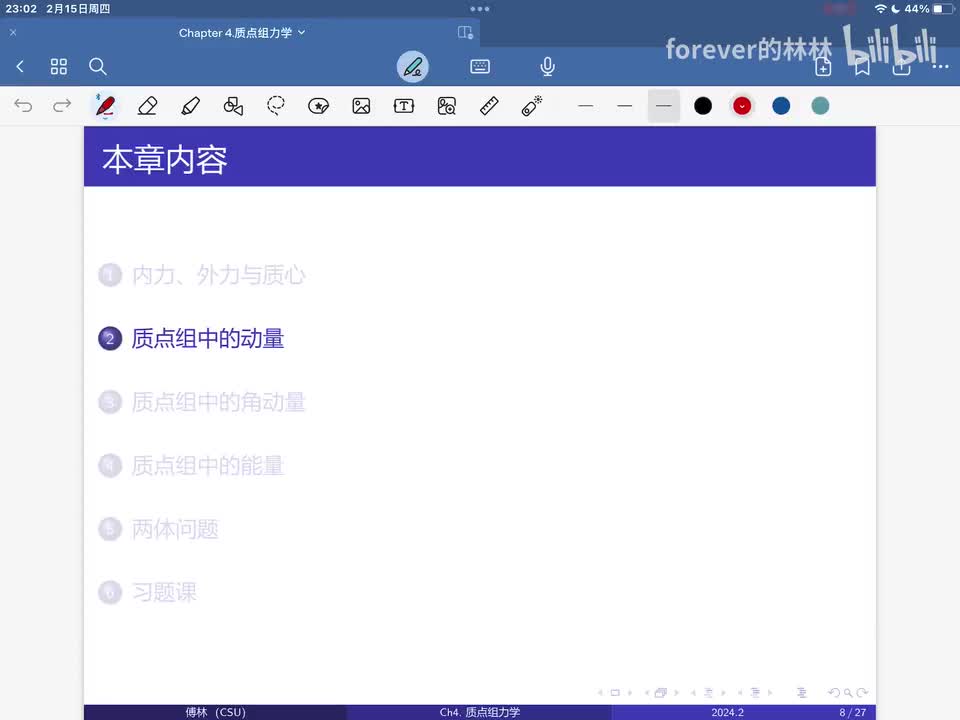This screenshot has width=960, height=720.
Task: Click outline item 质点组中的动量
Action: (x=208, y=339)
